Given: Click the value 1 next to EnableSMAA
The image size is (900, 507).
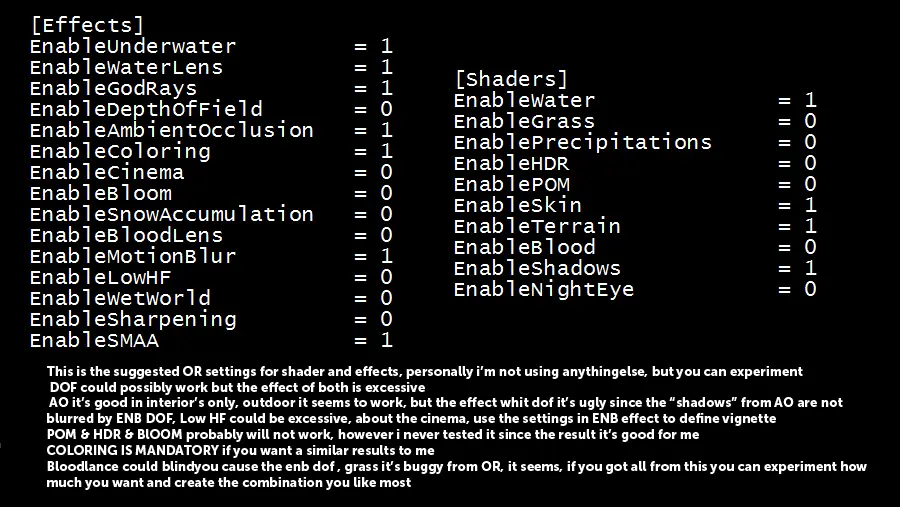Looking at the screenshot, I should tap(387, 340).
